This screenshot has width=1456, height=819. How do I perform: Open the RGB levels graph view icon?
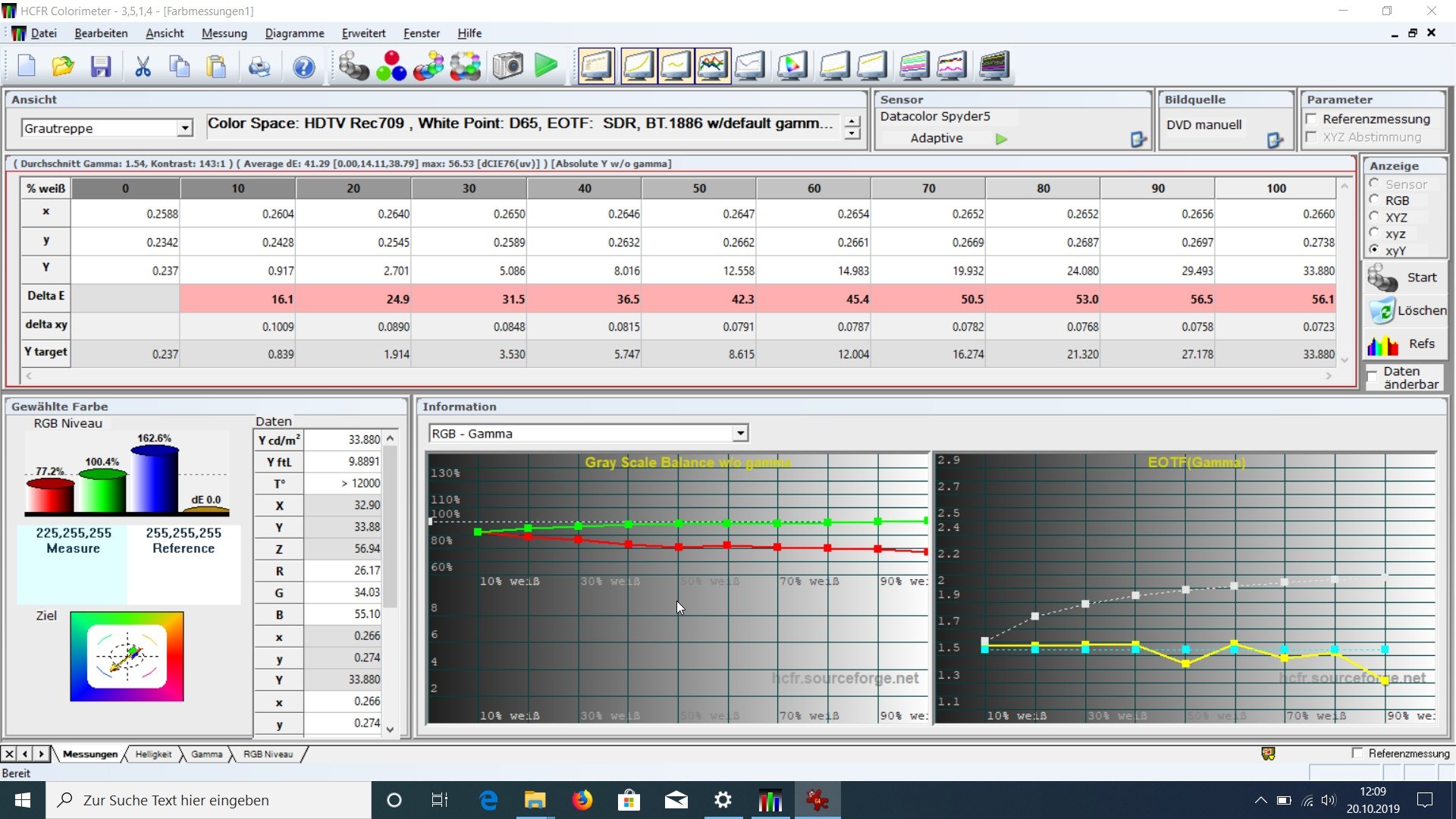[713, 66]
